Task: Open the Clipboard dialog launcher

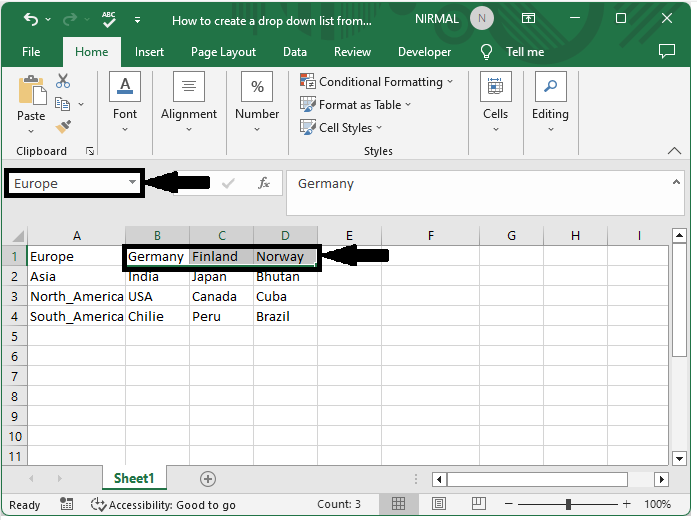Action: 90,152
